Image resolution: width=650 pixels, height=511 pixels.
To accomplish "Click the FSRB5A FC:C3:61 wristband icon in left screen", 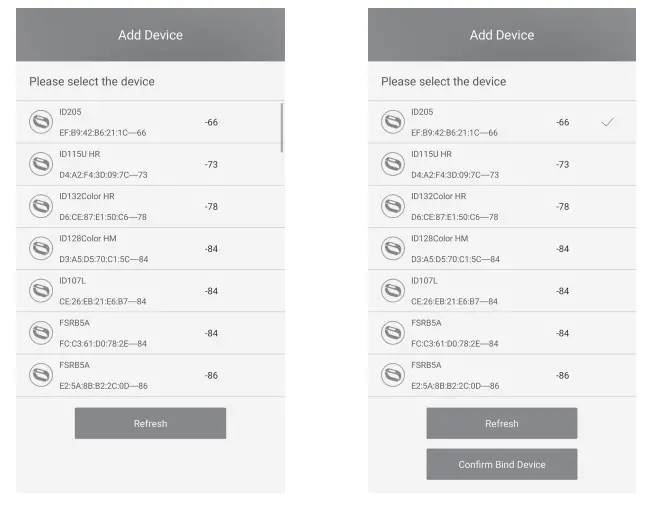I will [41, 332].
